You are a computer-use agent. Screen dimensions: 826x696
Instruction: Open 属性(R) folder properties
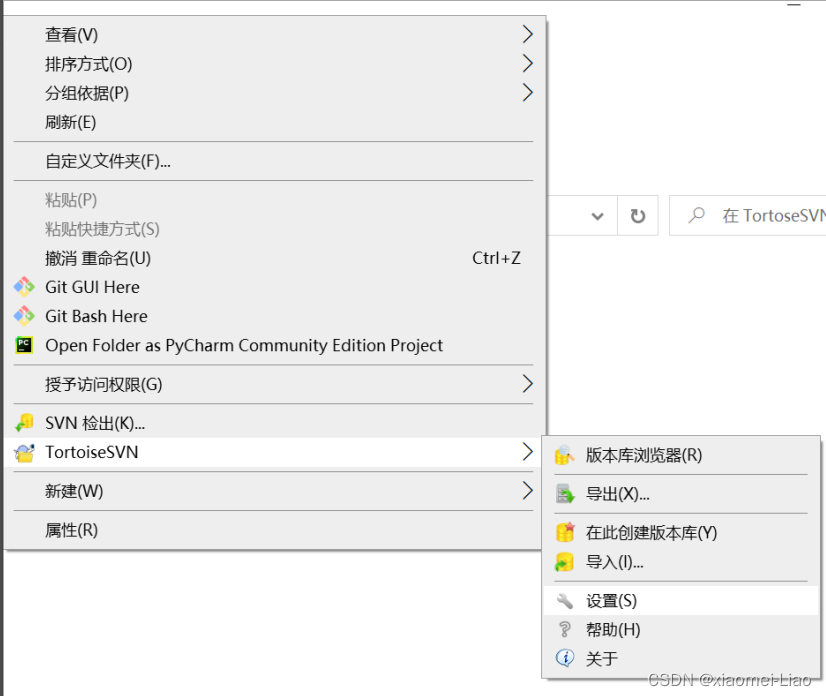274,530
